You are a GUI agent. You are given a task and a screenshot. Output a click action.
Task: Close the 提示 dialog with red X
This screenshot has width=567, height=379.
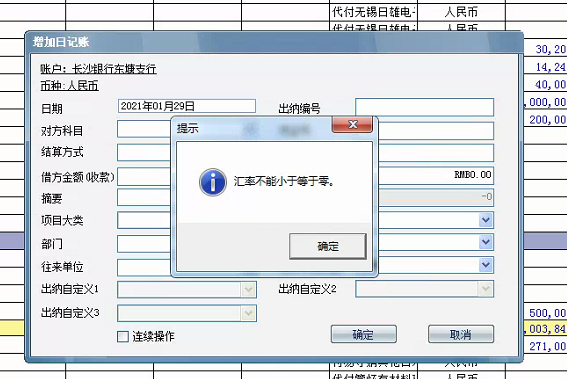pos(352,125)
